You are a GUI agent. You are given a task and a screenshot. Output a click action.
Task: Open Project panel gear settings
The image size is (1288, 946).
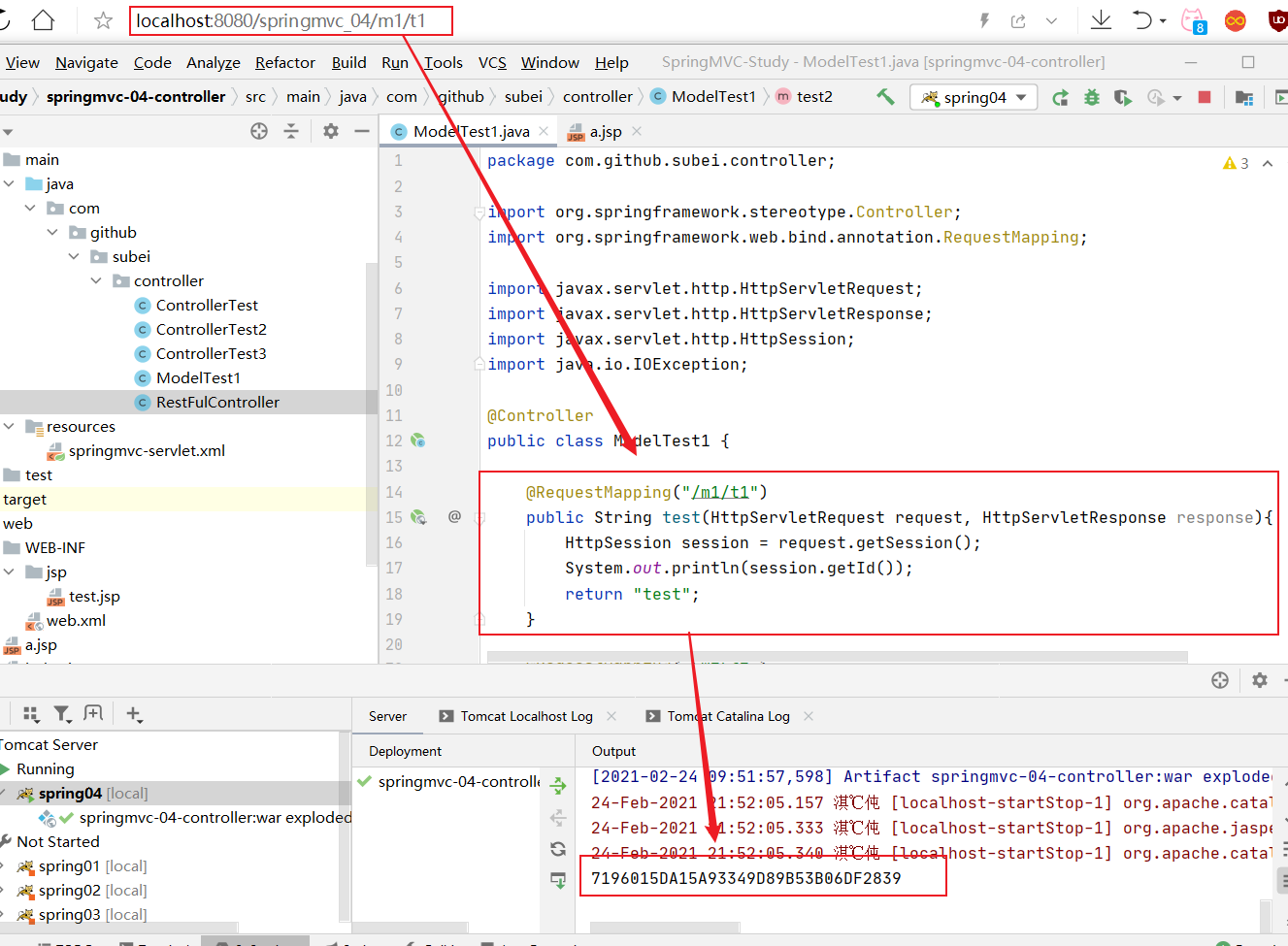[x=331, y=131]
